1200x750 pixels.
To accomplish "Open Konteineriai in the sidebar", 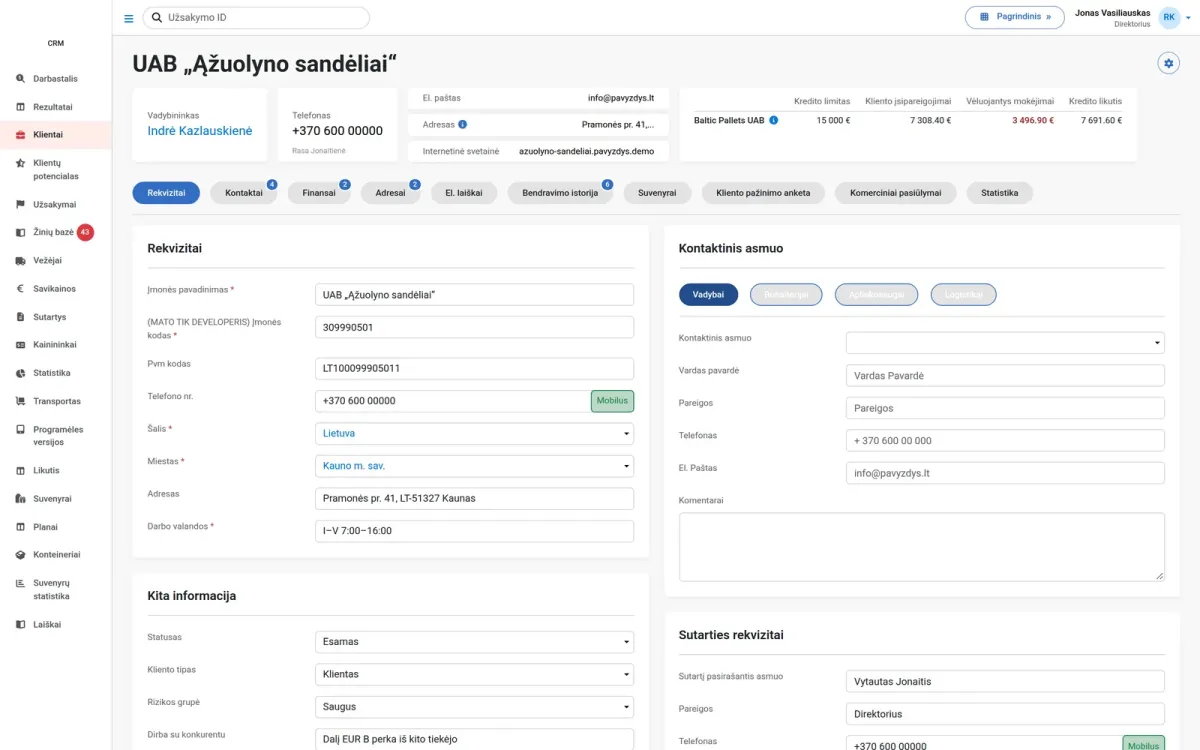I will [56, 554].
